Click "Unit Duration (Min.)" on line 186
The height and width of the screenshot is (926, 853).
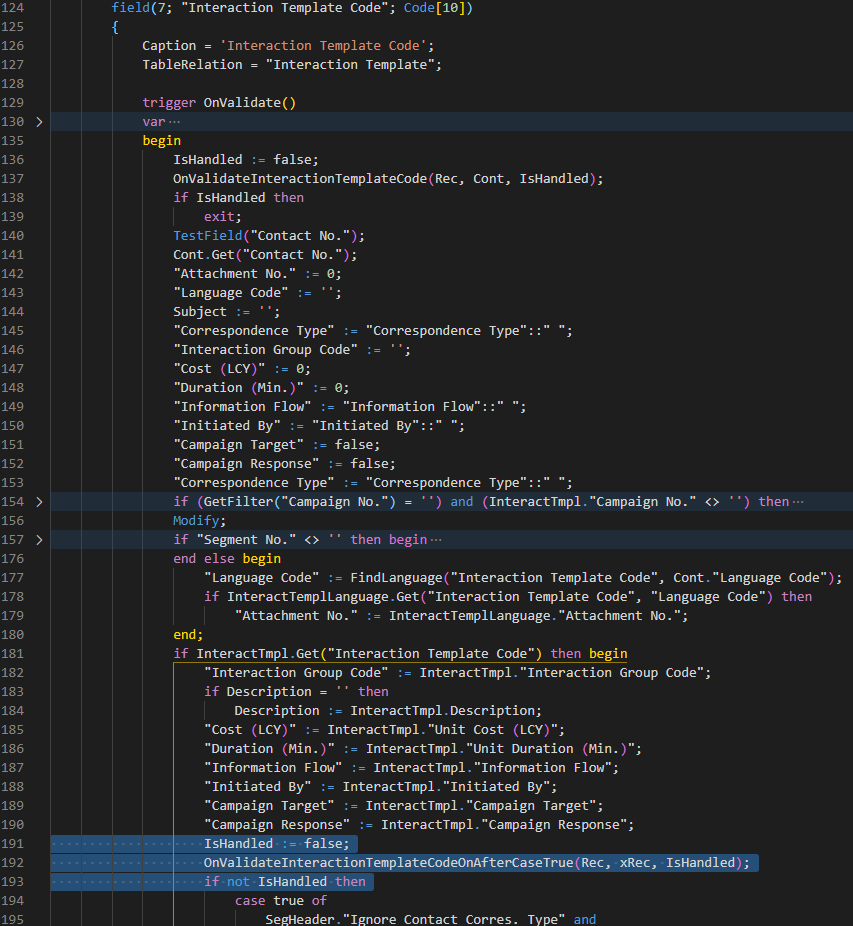pos(550,749)
